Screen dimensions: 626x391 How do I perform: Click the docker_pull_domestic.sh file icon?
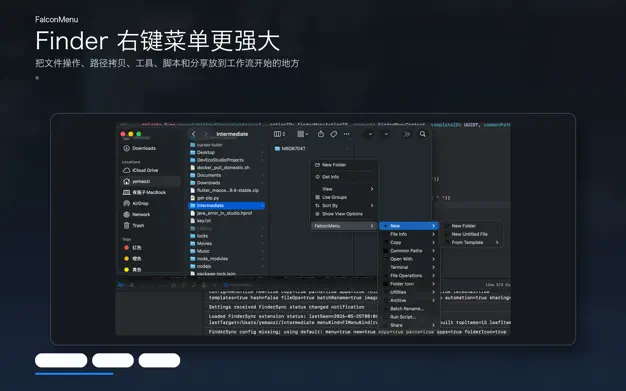point(193,168)
